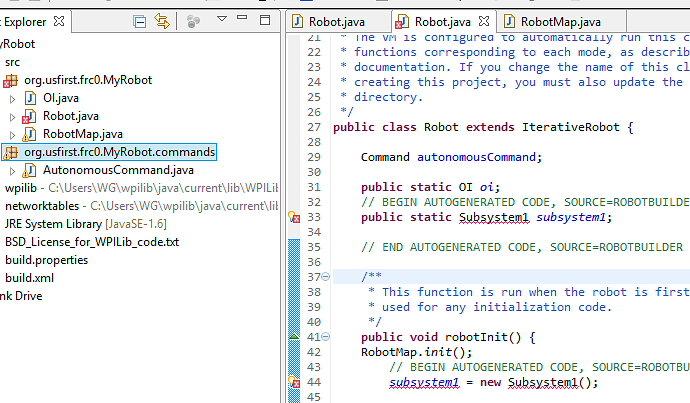The height and width of the screenshot is (403, 690).
Task: Select build.xml file
Action: [x=29, y=278]
